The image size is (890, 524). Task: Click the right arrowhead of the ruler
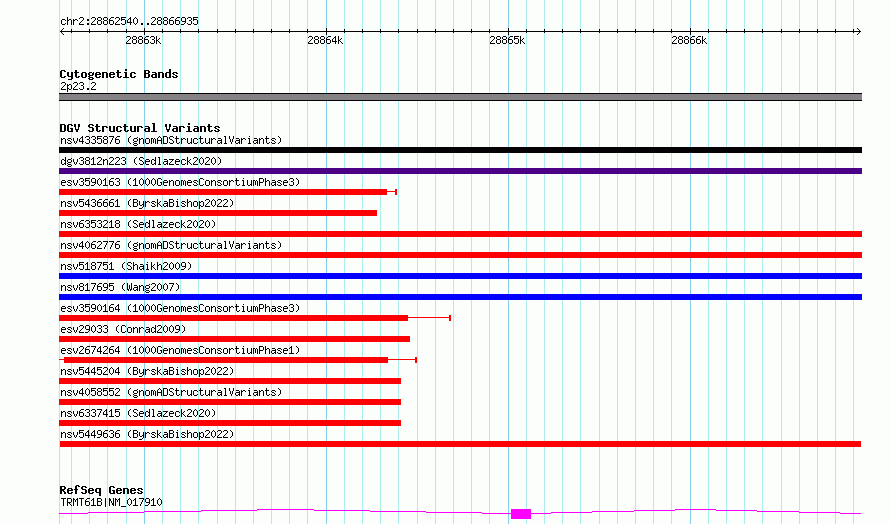coord(858,31)
